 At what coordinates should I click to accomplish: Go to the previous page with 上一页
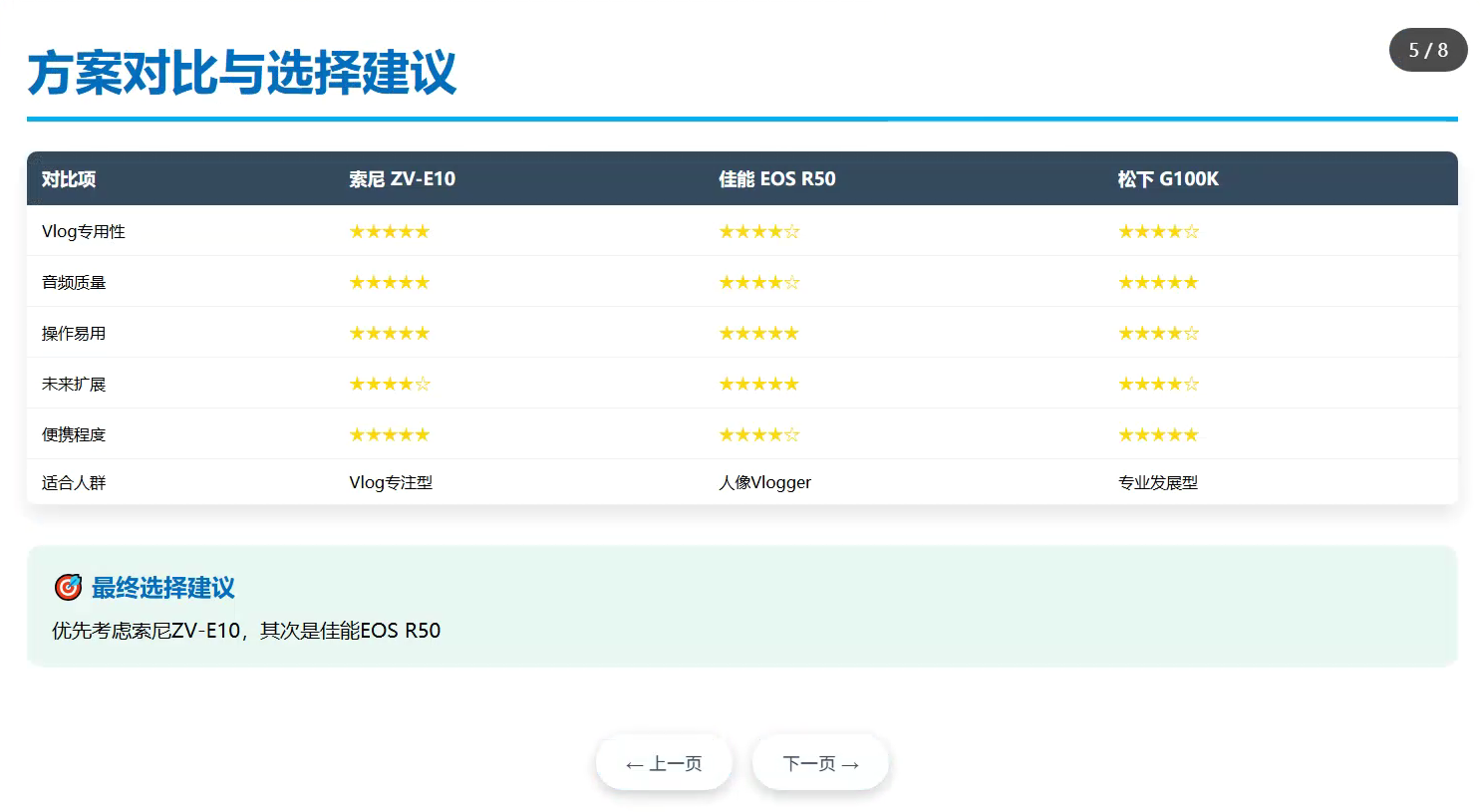(x=664, y=763)
